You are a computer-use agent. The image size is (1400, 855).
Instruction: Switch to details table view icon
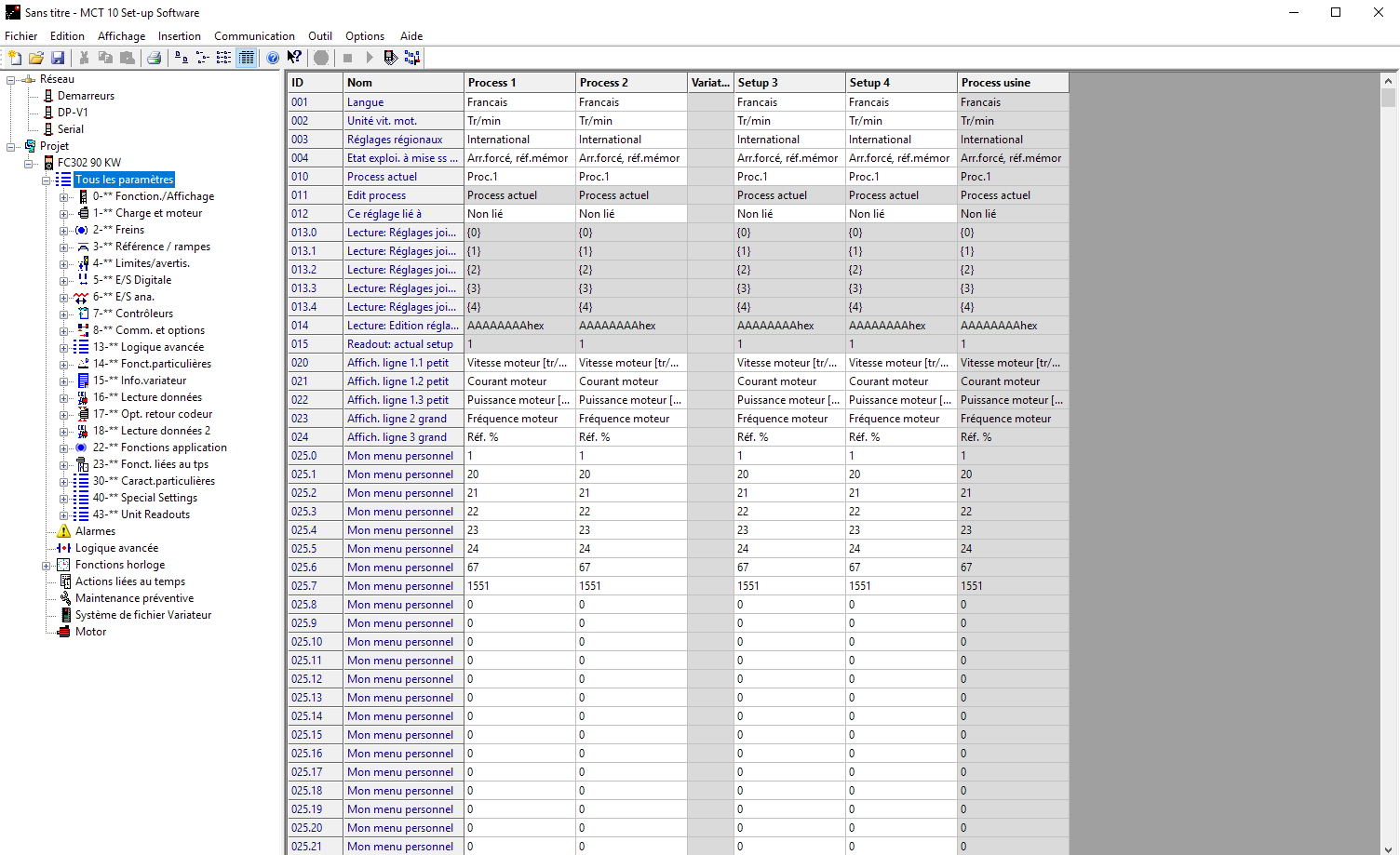[x=247, y=58]
